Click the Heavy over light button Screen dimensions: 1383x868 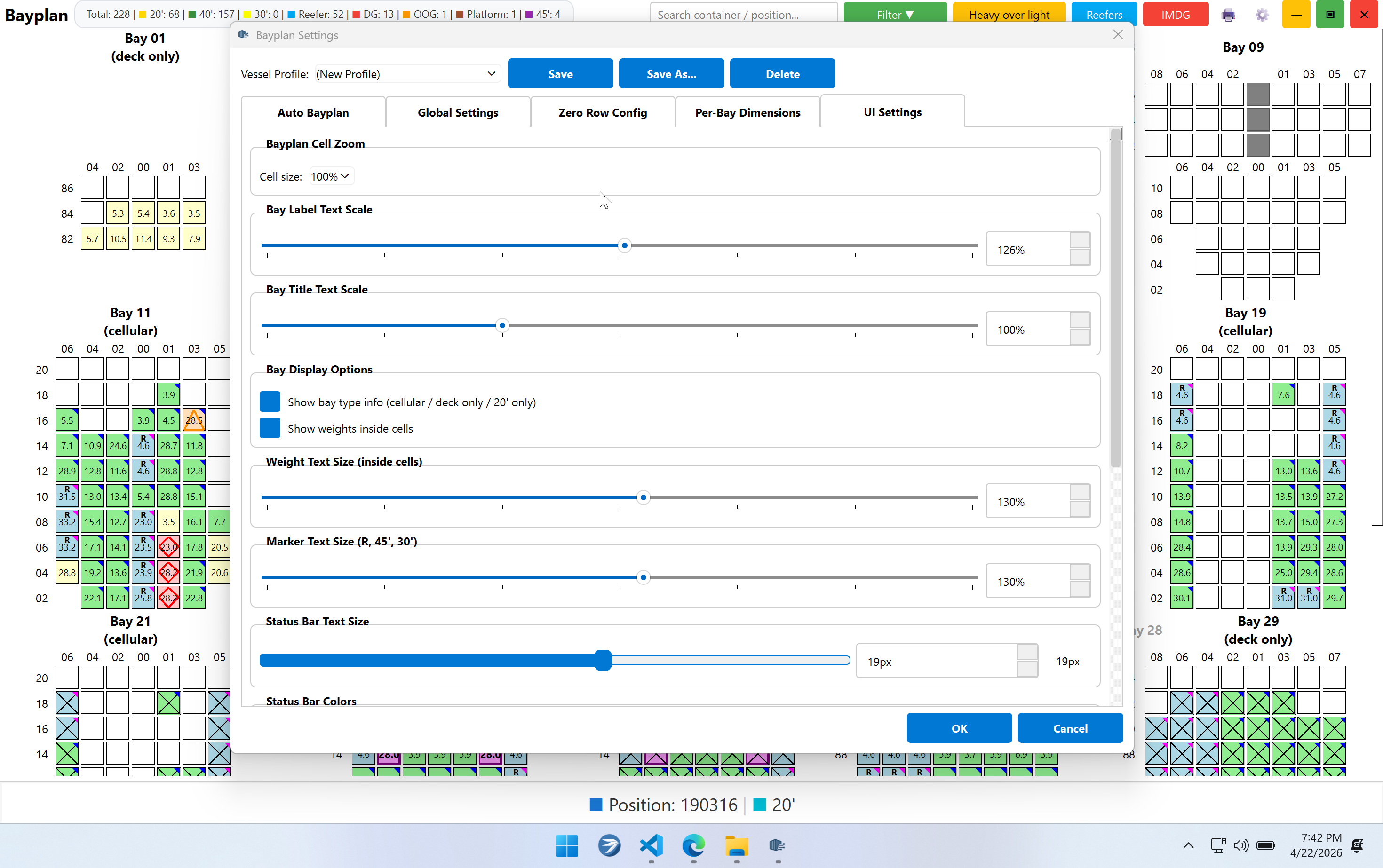(1009, 15)
